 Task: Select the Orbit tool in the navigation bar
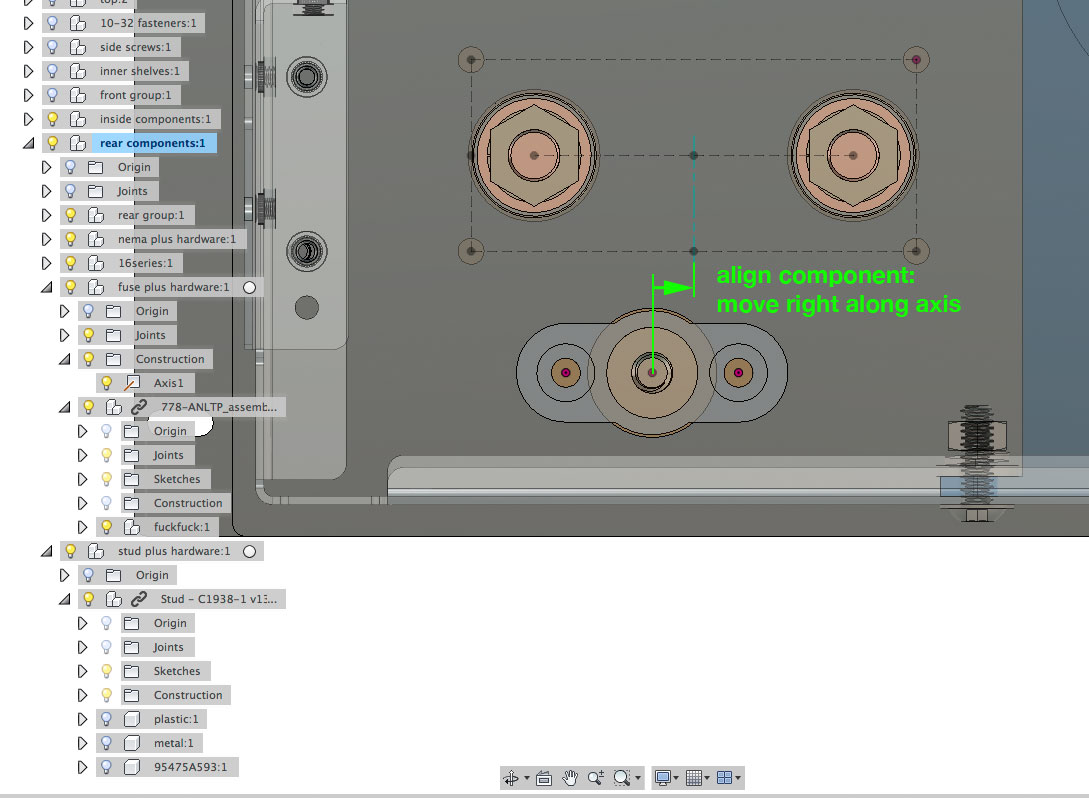pos(511,777)
